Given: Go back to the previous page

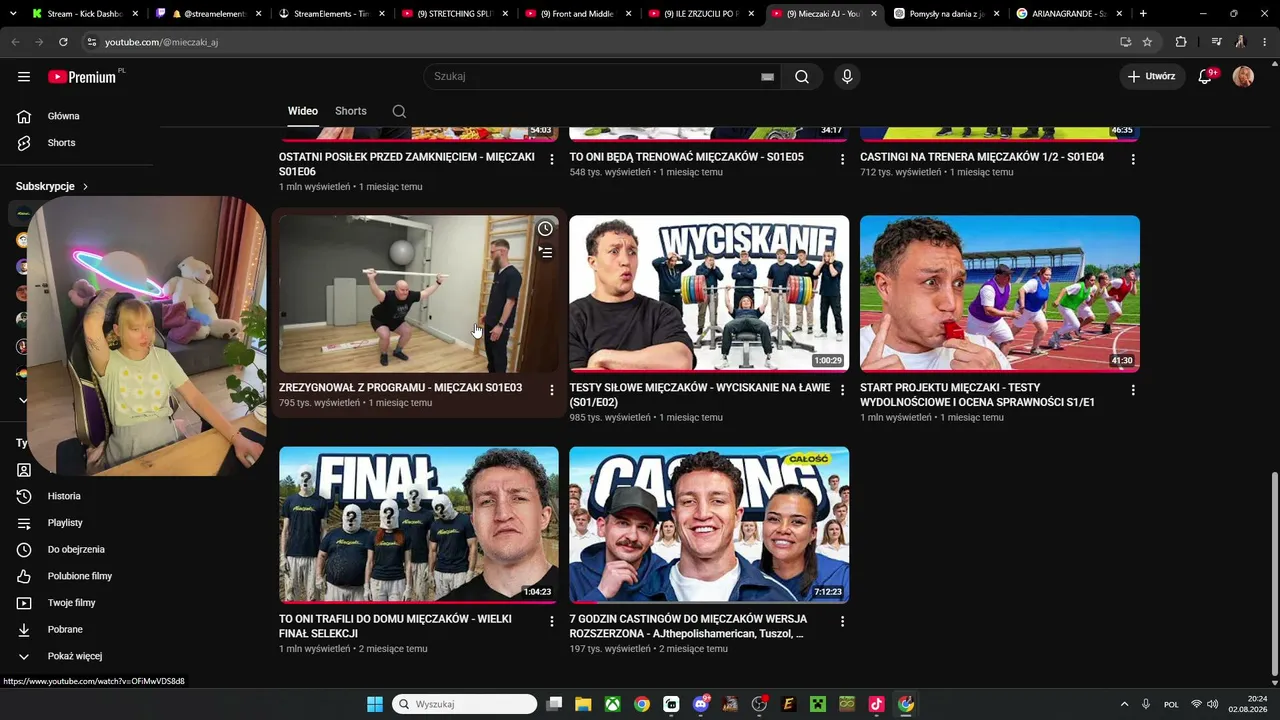Looking at the screenshot, I should pyautogui.click(x=15, y=42).
